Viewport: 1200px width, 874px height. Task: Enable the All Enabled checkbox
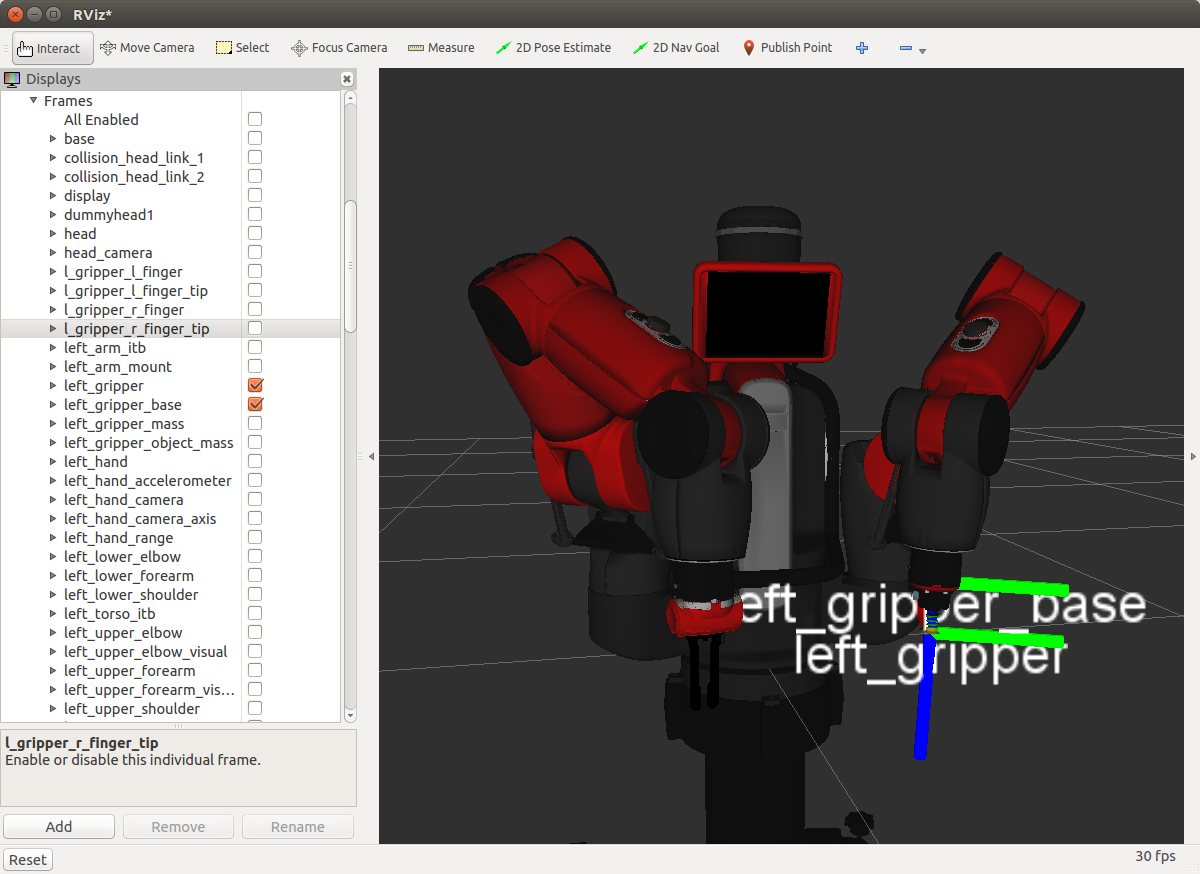[255, 119]
